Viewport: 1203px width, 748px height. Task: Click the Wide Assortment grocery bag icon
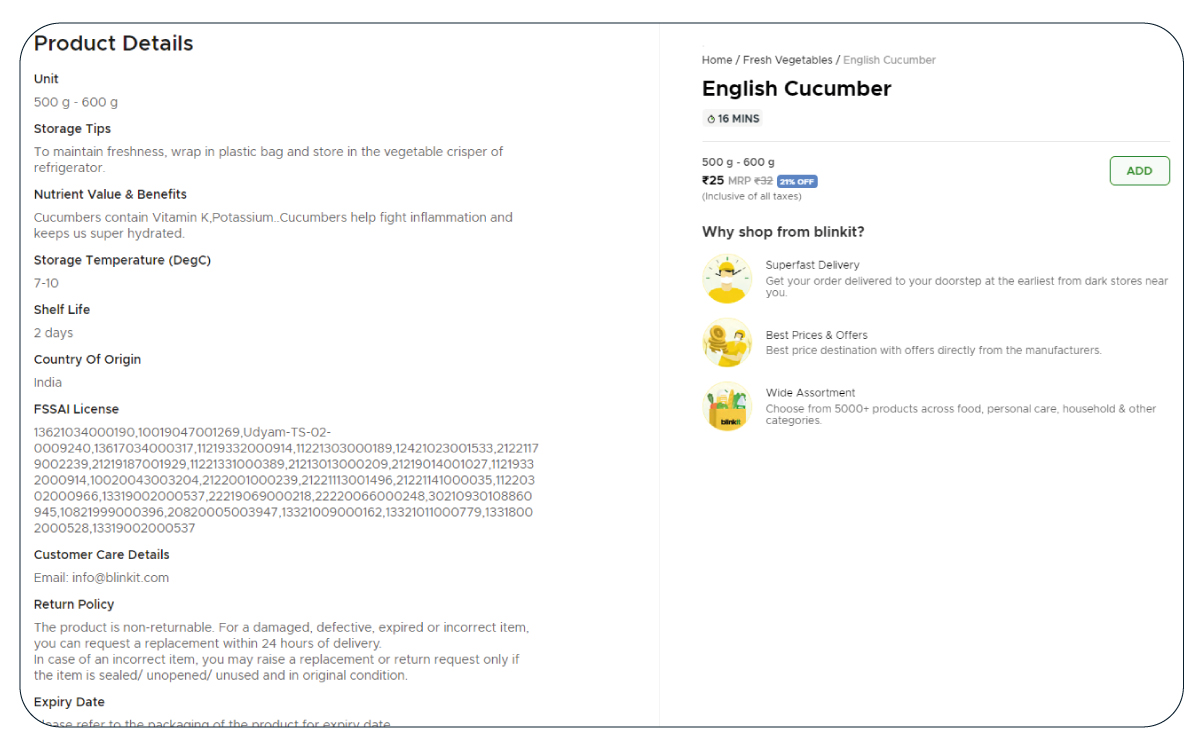[727, 407]
